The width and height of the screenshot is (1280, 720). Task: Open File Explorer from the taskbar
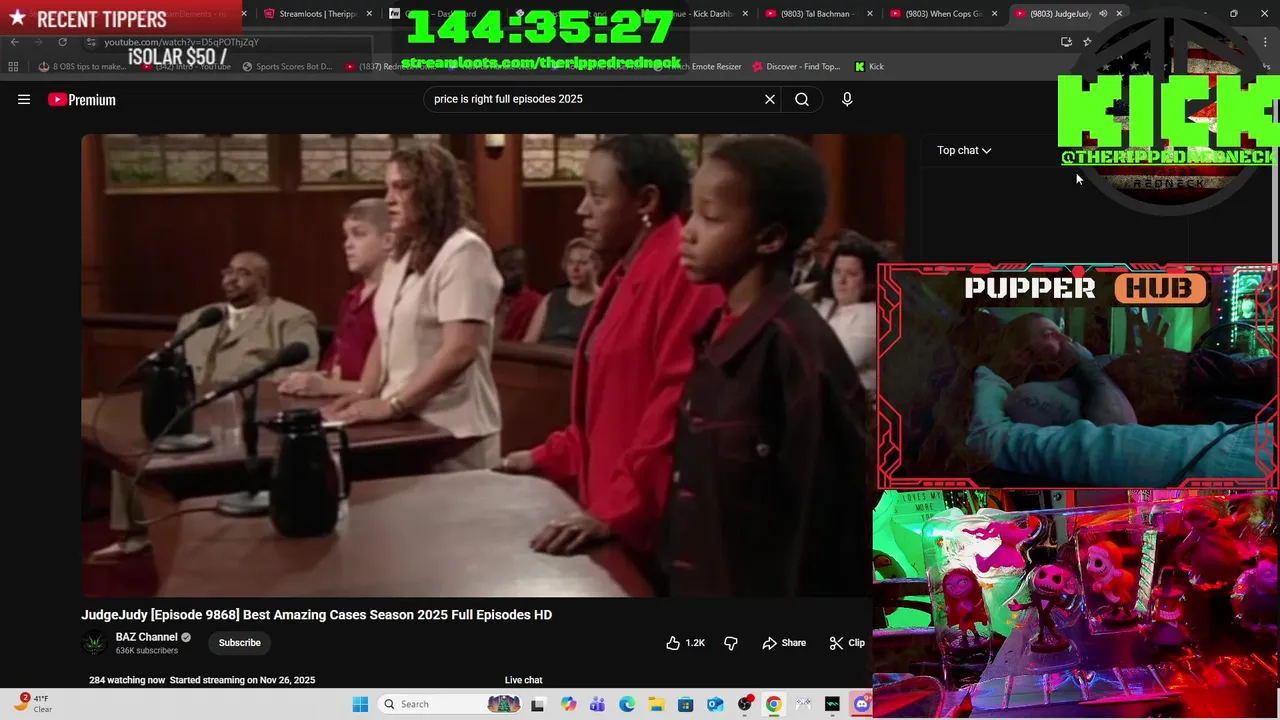655,704
